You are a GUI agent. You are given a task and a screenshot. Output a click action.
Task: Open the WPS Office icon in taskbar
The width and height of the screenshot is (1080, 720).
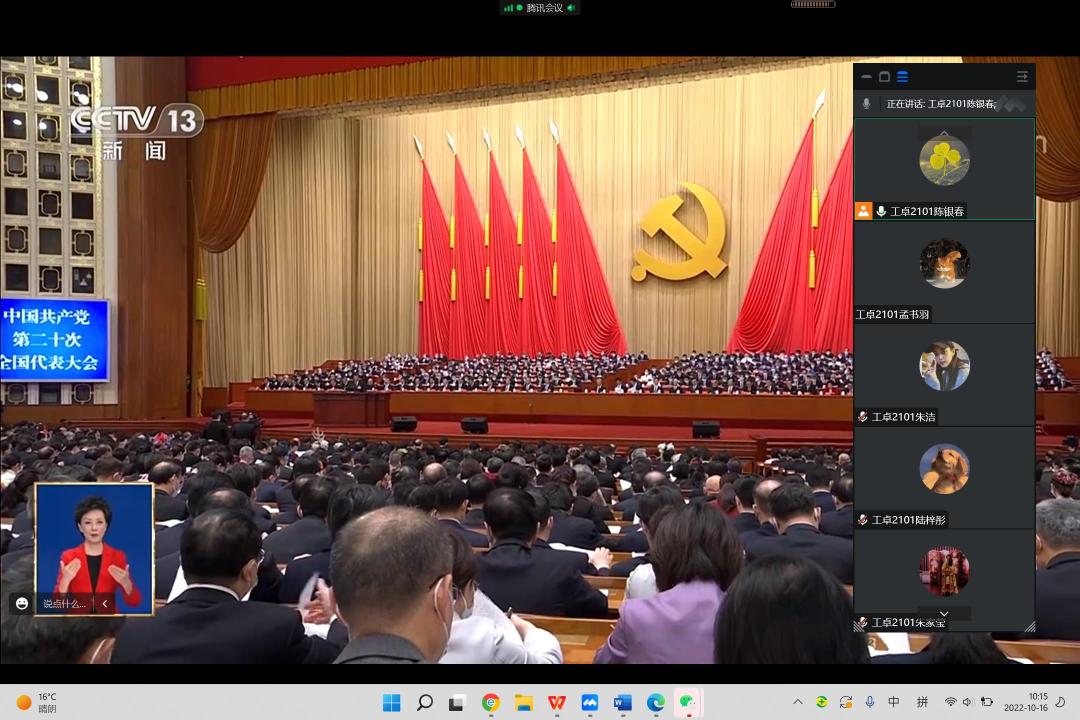tap(557, 702)
